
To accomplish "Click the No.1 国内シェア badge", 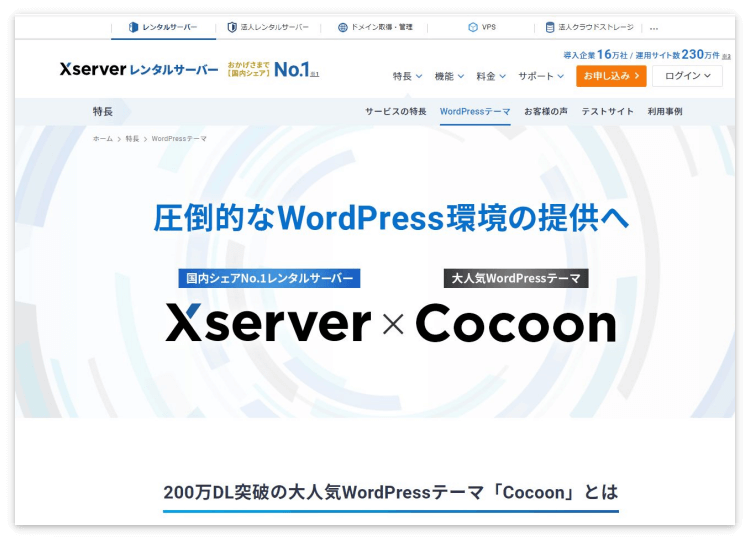I will point(273,70).
